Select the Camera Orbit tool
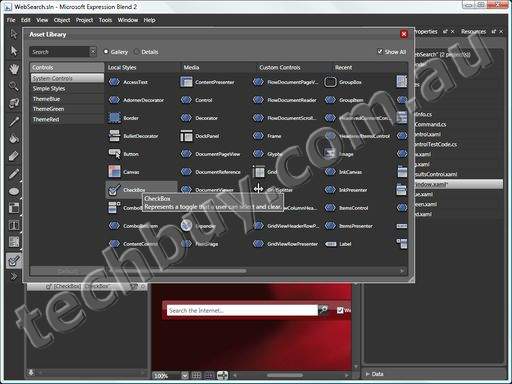The width and height of the screenshot is (512, 384). point(14,103)
